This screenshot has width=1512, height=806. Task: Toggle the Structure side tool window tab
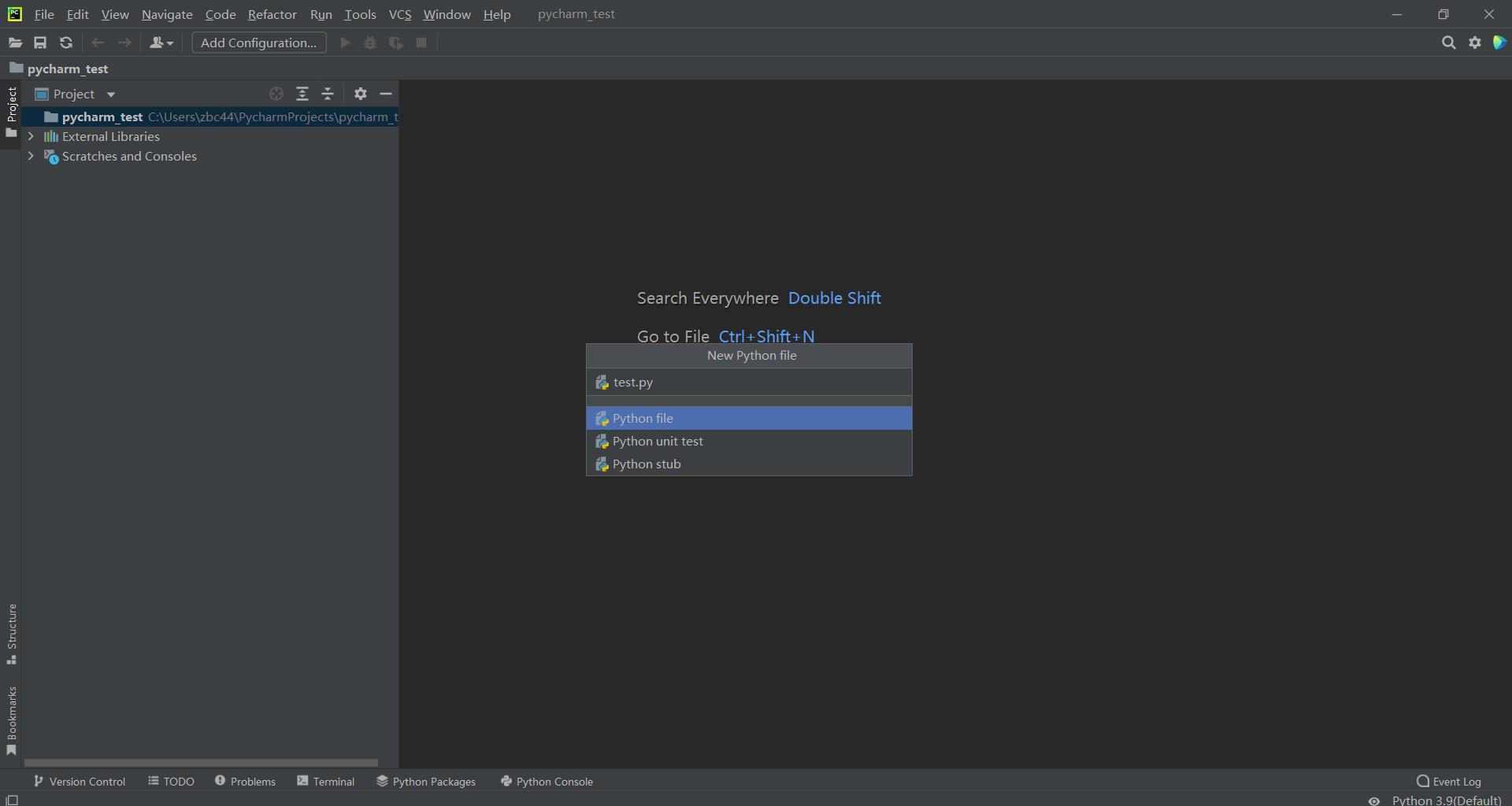11,634
